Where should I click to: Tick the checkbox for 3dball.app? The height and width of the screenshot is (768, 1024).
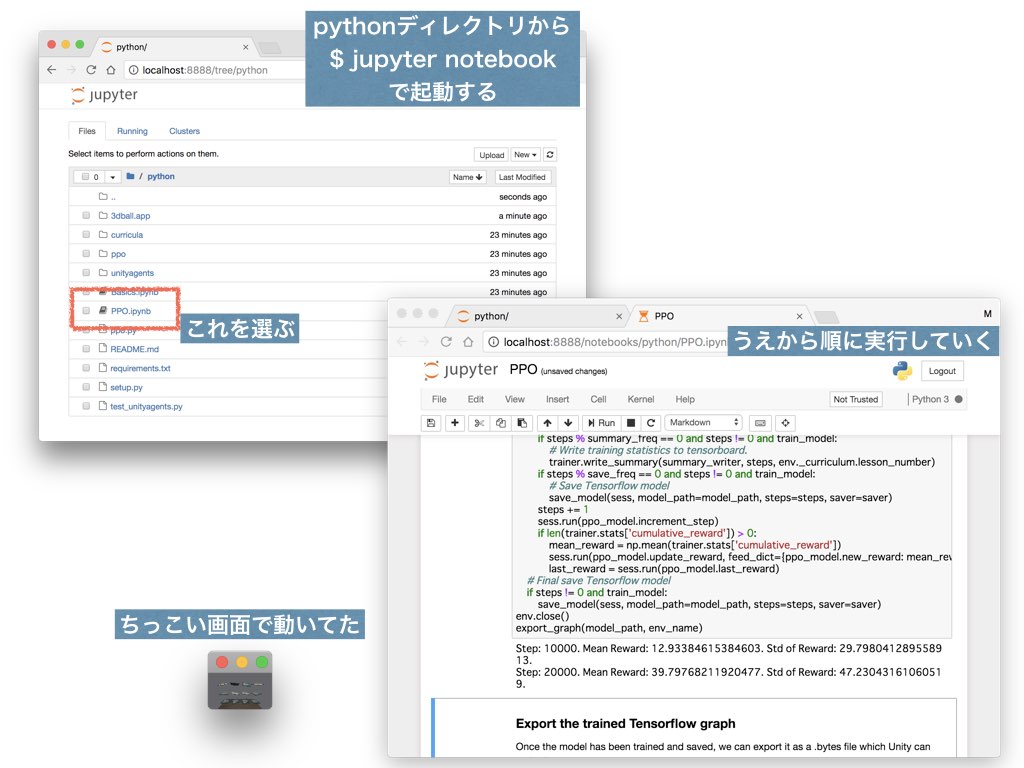(x=86, y=216)
